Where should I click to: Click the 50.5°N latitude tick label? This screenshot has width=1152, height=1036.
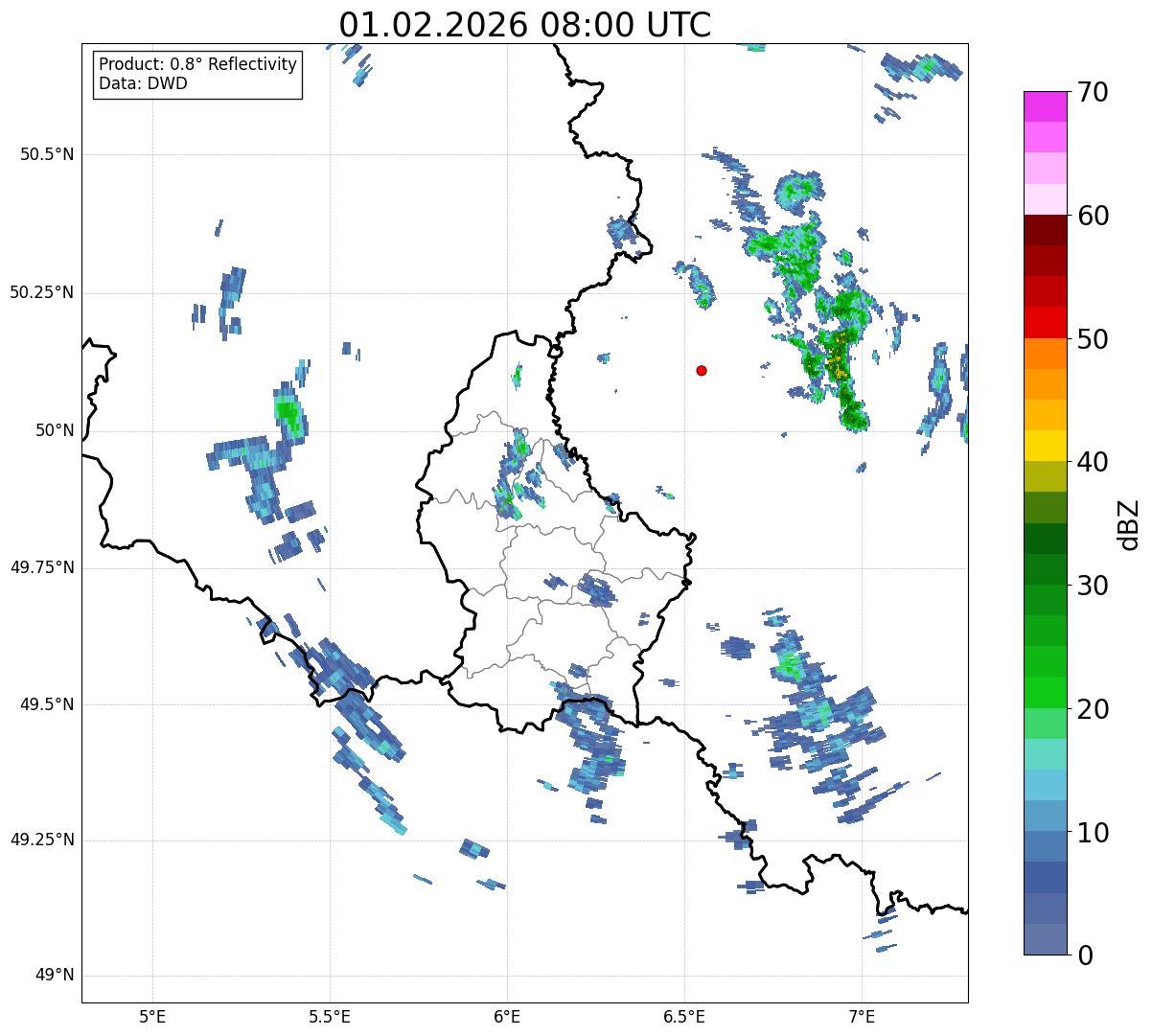[46, 154]
